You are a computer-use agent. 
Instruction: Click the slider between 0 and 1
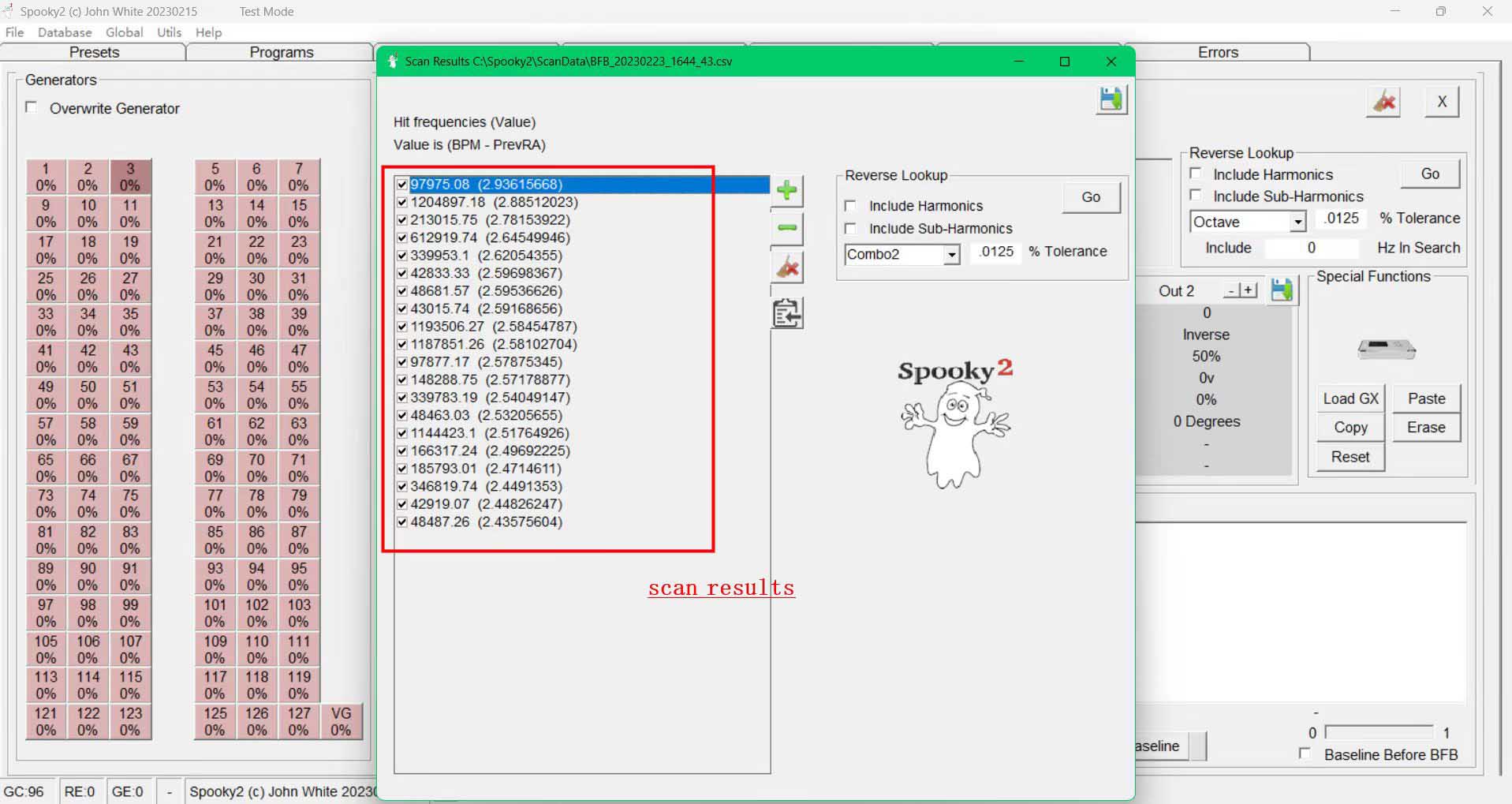tap(1379, 732)
